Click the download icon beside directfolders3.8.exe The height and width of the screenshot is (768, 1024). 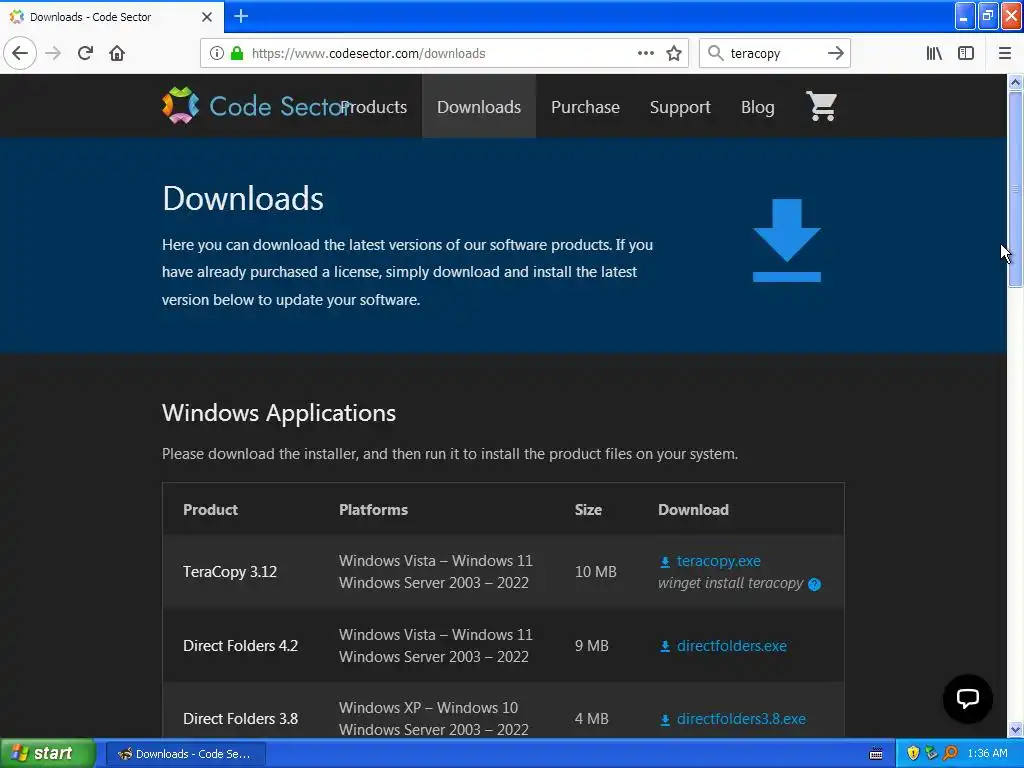point(665,719)
